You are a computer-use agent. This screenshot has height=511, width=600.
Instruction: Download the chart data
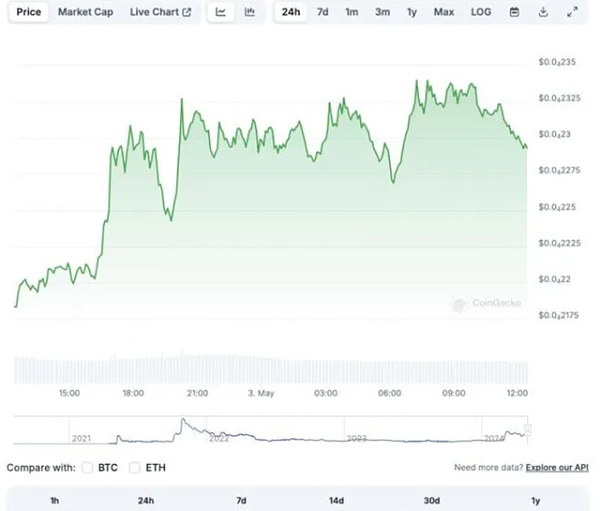click(543, 12)
